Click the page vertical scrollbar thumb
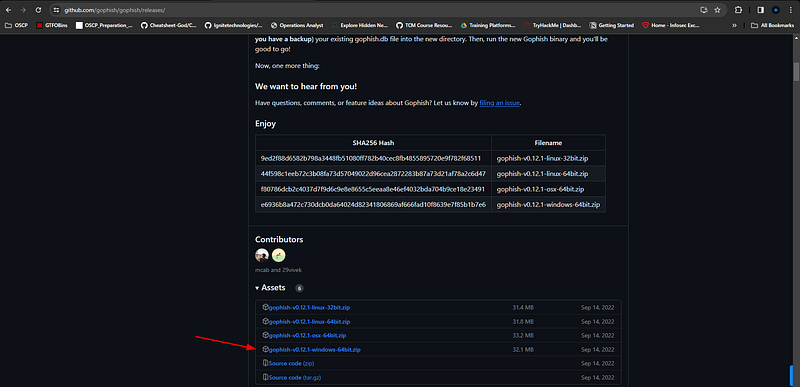The width and height of the screenshot is (800, 387). tap(796, 71)
